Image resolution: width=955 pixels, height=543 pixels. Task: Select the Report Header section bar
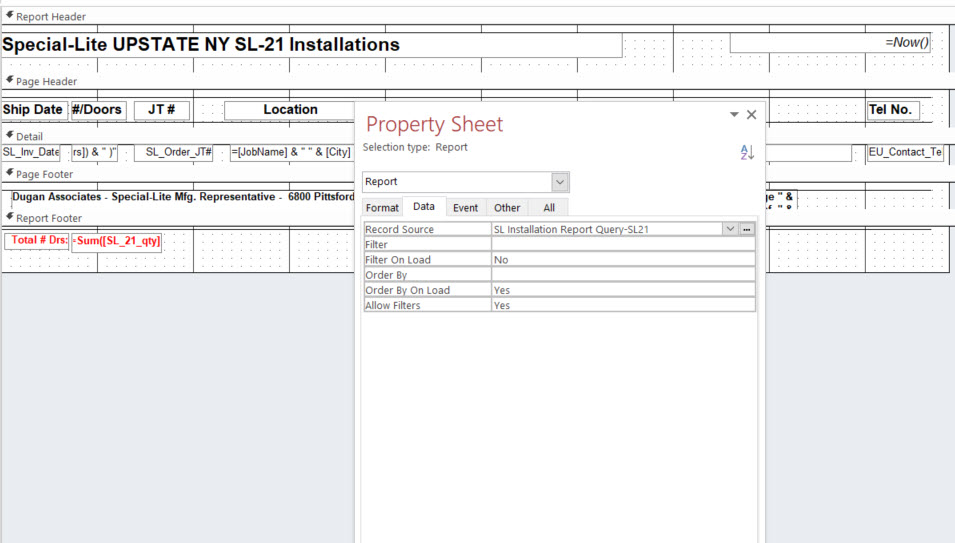click(x=478, y=17)
